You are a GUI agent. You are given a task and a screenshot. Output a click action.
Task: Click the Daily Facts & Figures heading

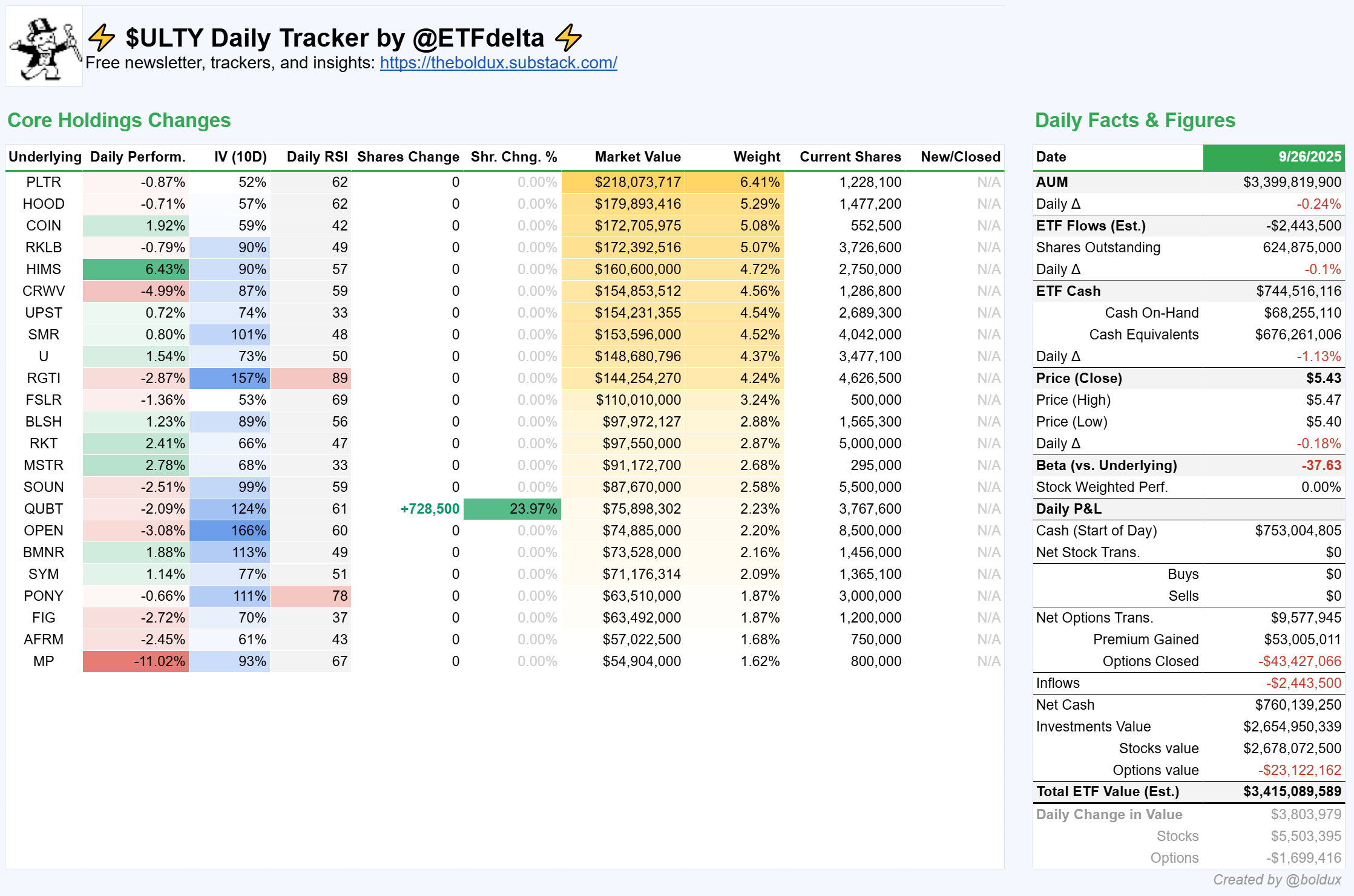(x=1135, y=120)
